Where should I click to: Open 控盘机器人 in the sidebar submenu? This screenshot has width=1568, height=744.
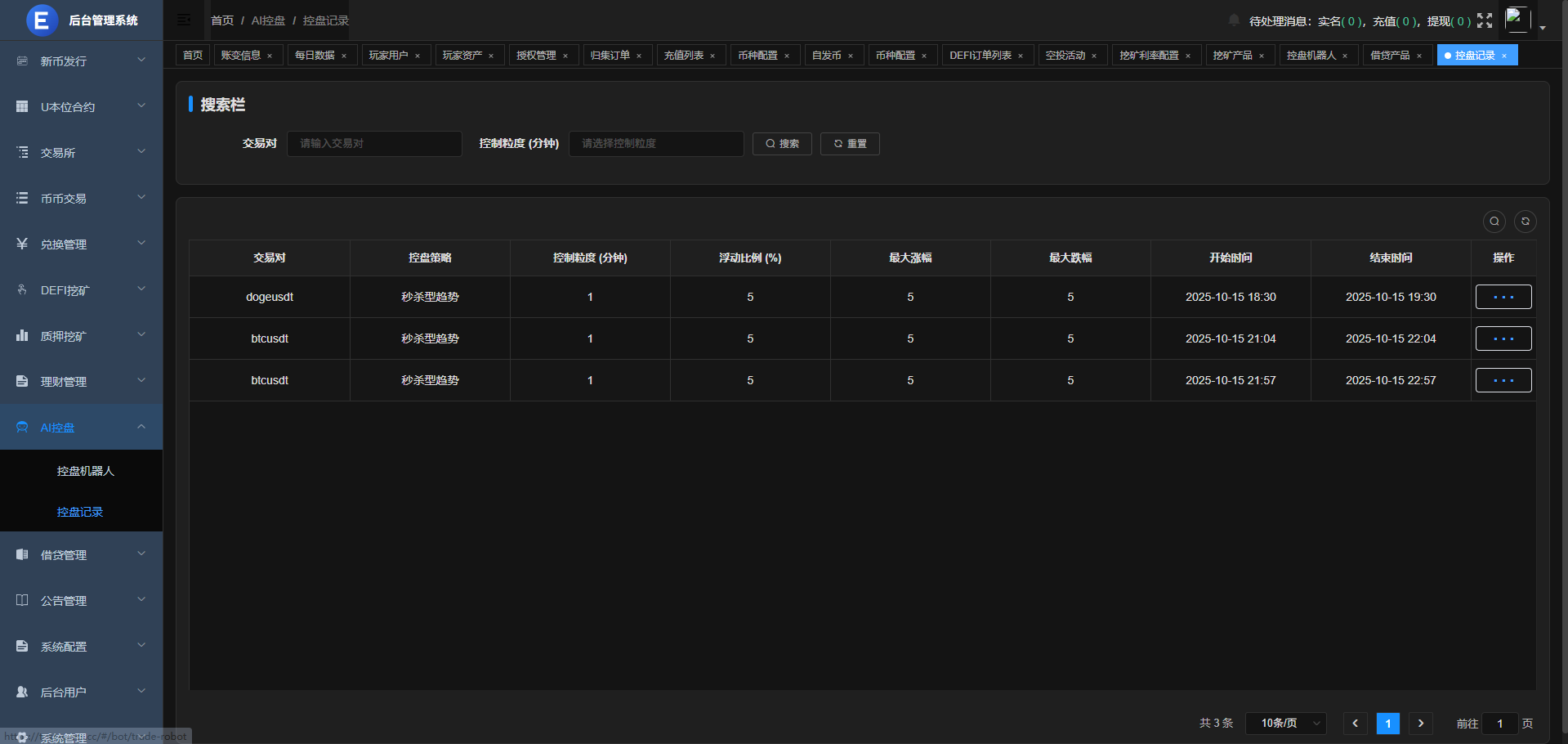85,471
